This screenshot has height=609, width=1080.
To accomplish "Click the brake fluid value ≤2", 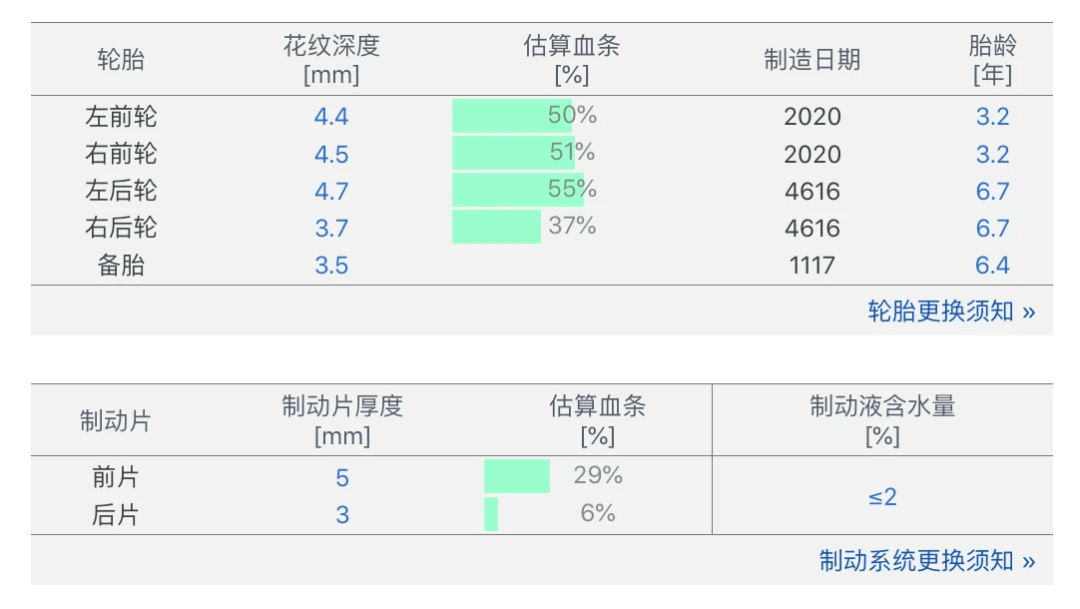I will (x=882, y=497).
